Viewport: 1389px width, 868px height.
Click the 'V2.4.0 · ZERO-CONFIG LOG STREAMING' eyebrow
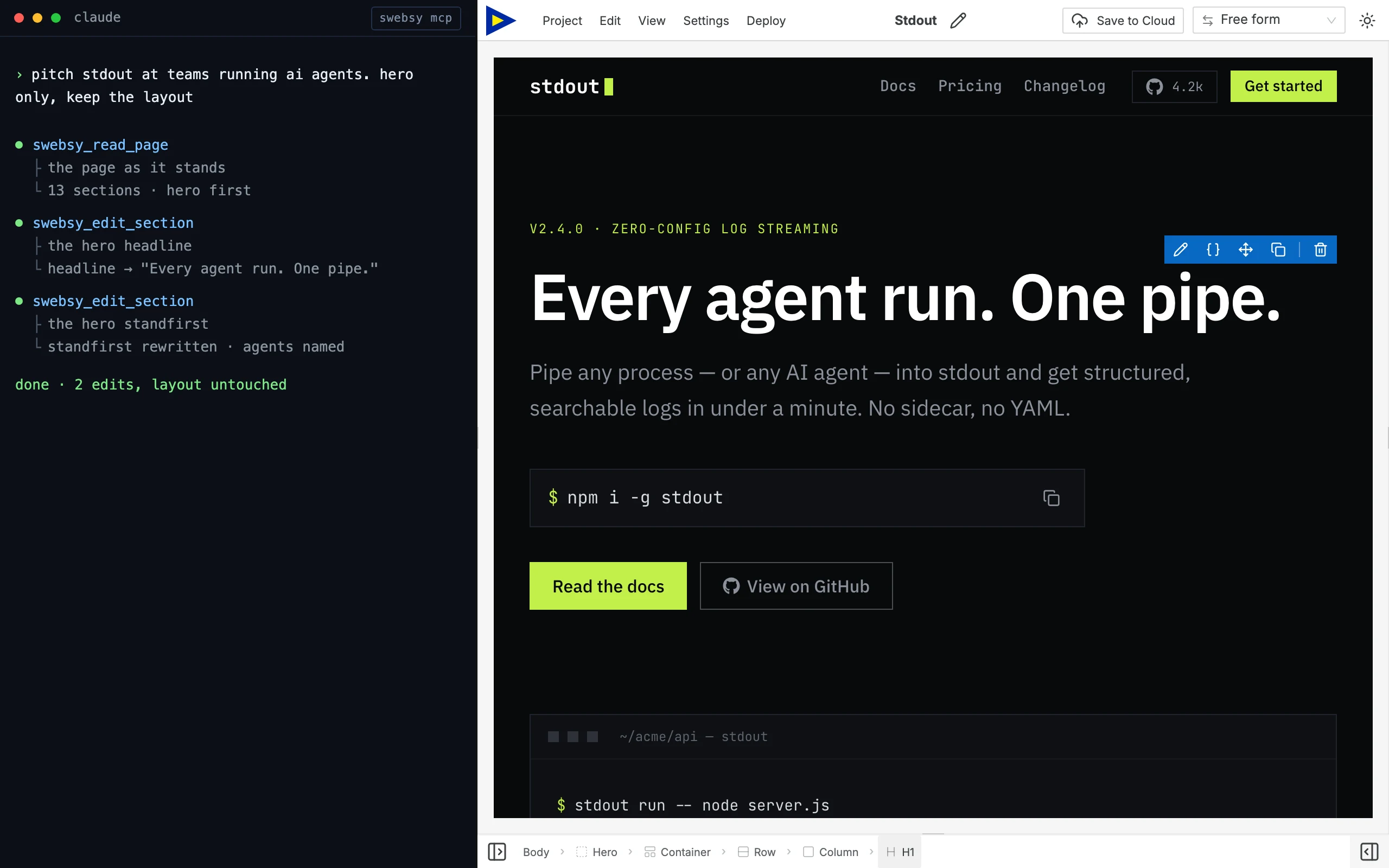point(684,228)
